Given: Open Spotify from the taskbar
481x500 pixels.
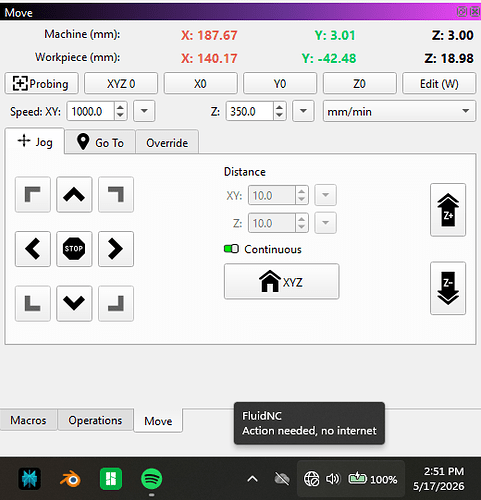Looking at the screenshot, I should point(152,479).
